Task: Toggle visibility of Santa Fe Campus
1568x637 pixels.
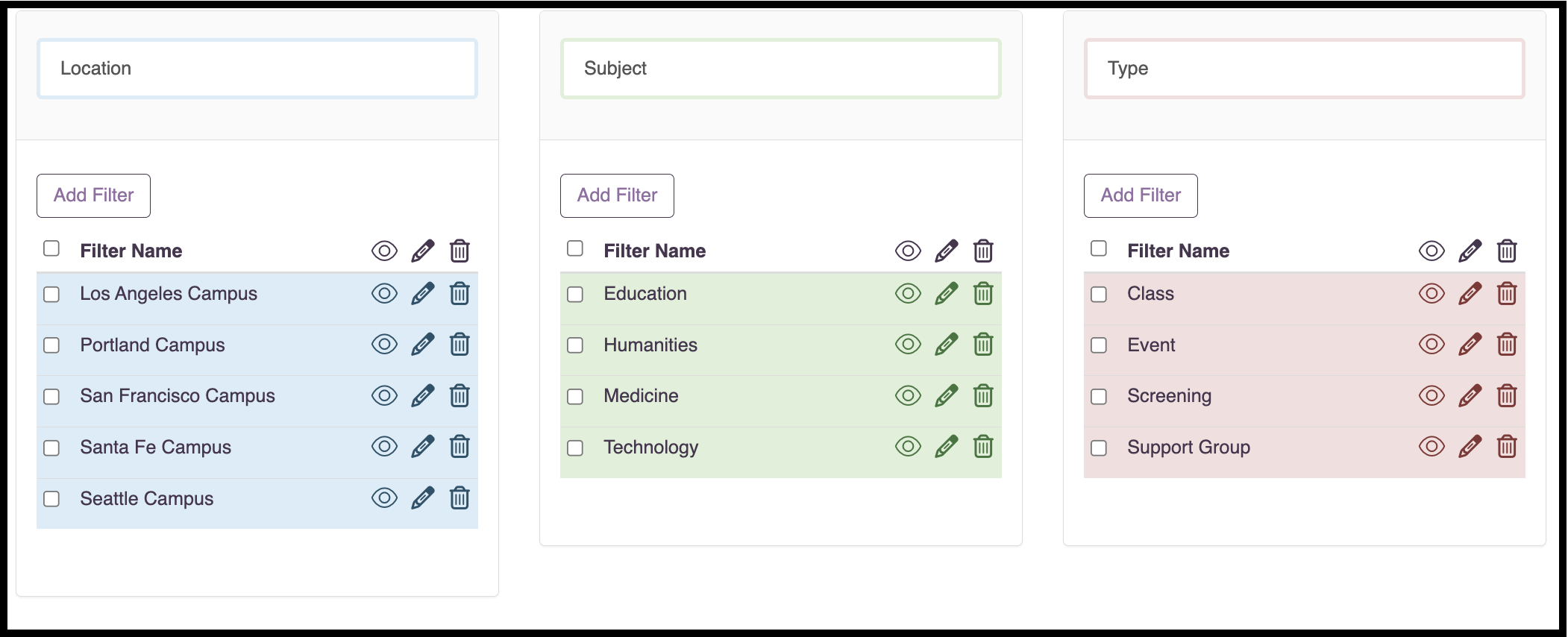Action: 384,447
